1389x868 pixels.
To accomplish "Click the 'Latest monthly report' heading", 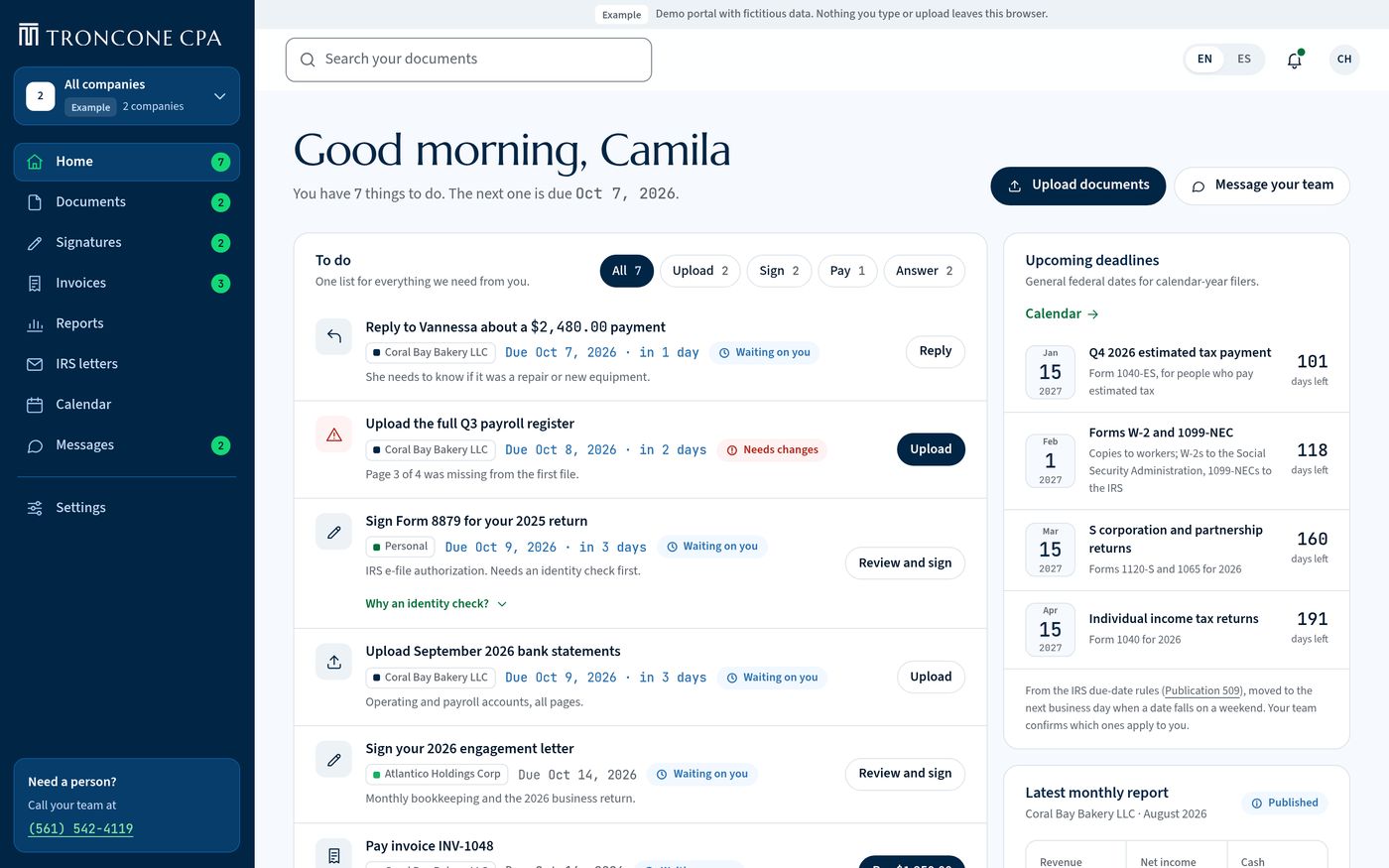I will tap(1096, 794).
